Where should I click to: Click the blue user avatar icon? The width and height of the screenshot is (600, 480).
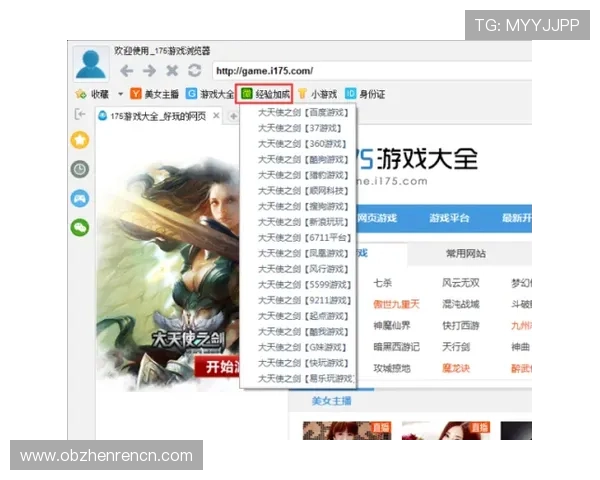pyautogui.click(x=91, y=64)
